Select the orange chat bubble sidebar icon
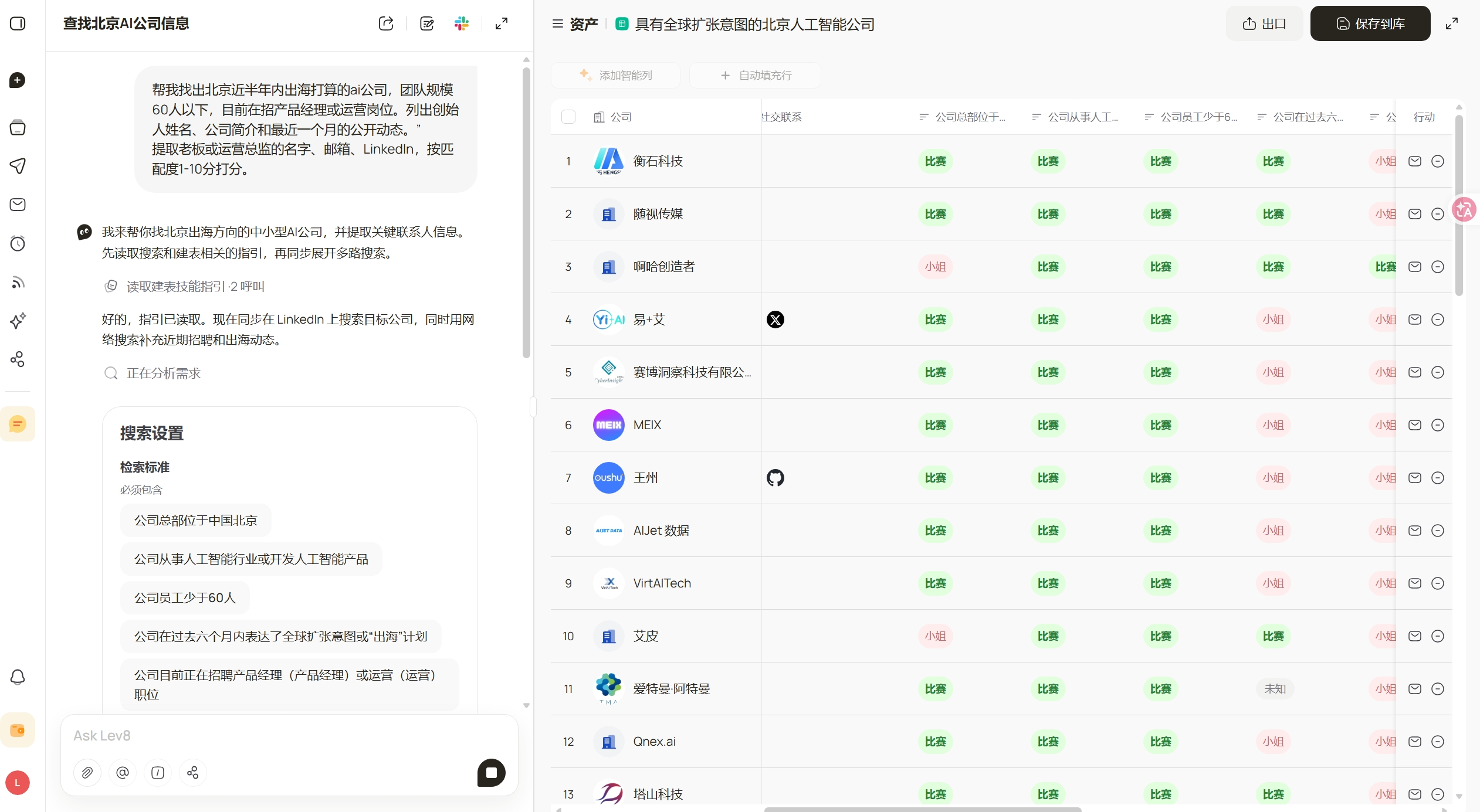 [x=18, y=424]
